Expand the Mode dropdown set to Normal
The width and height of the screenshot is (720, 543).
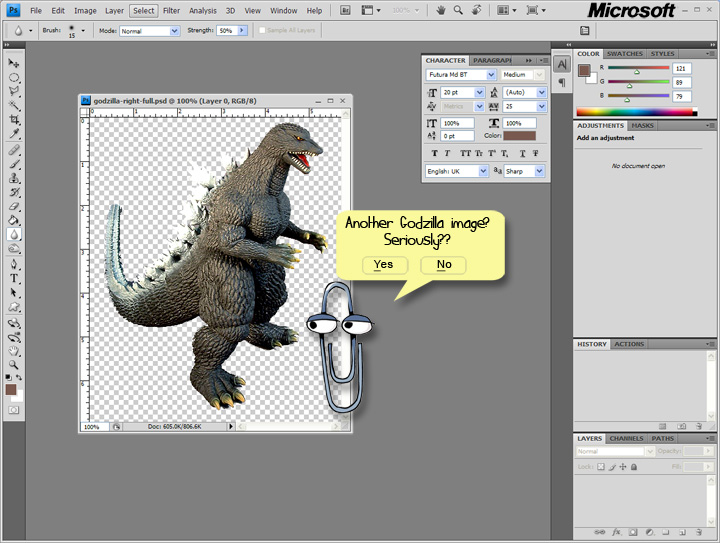[149, 31]
